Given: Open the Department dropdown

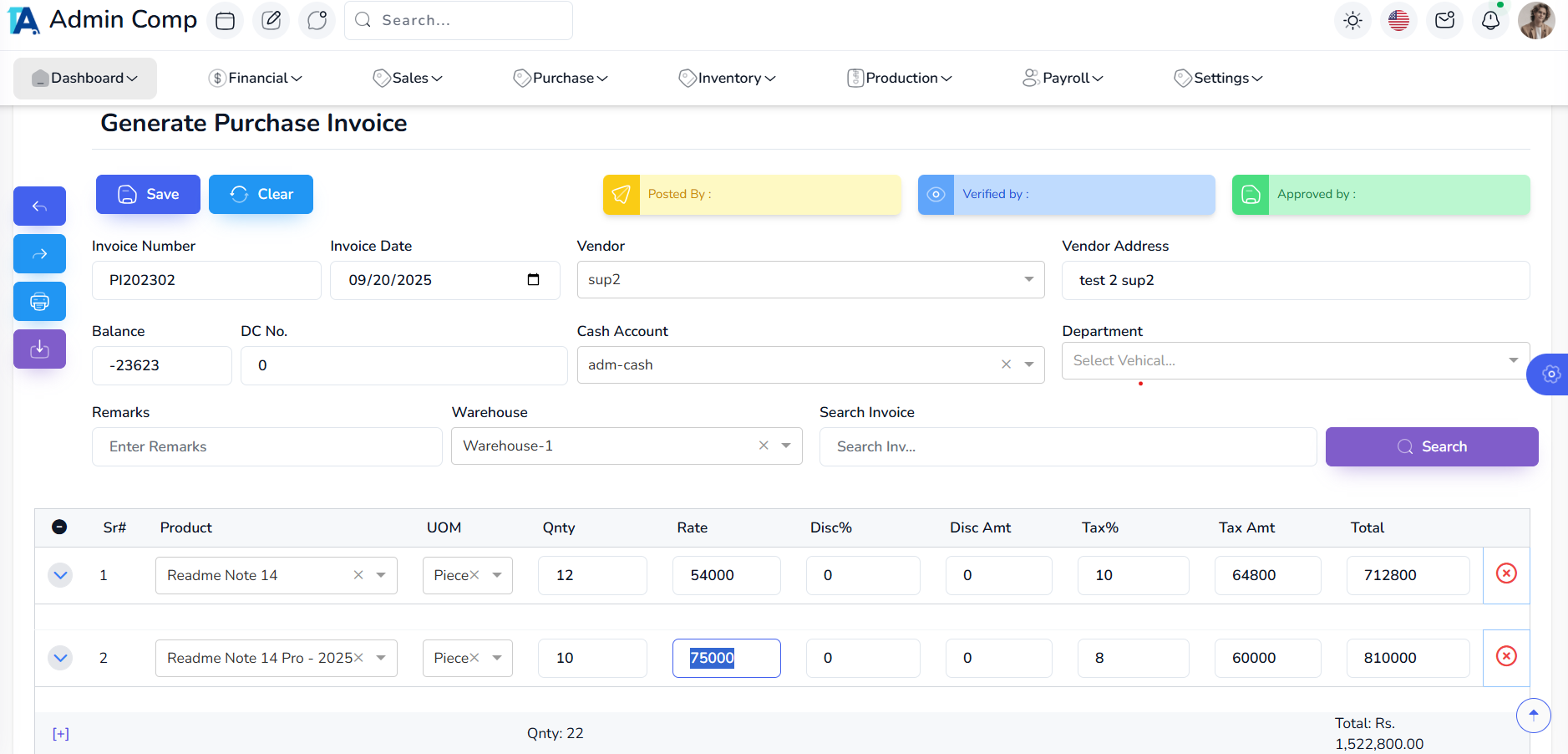Looking at the screenshot, I should pyautogui.click(x=1294, y=361).
